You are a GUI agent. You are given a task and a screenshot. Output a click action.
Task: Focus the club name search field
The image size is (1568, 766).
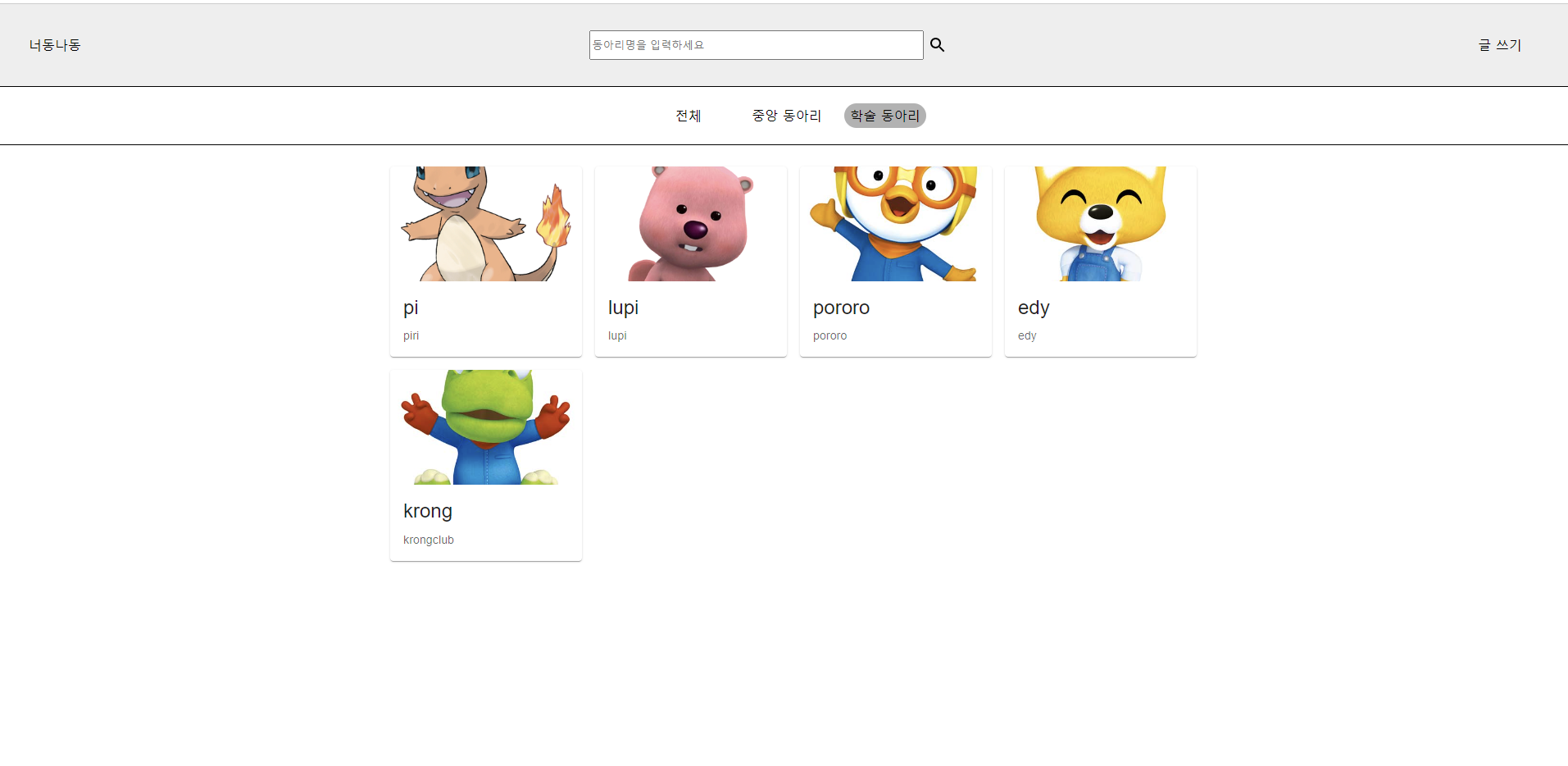(756, 45)
